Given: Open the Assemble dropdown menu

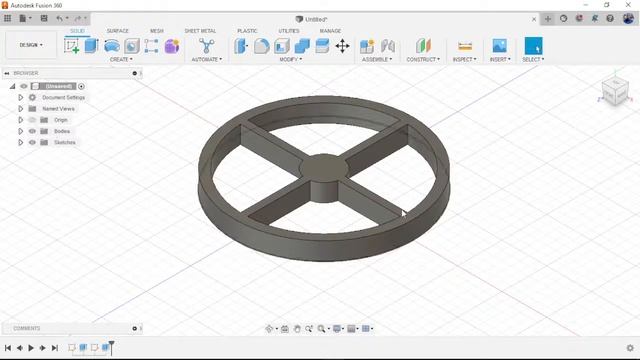Looking at the screenshot, I should pyautogui.click(x=377, y=60).
